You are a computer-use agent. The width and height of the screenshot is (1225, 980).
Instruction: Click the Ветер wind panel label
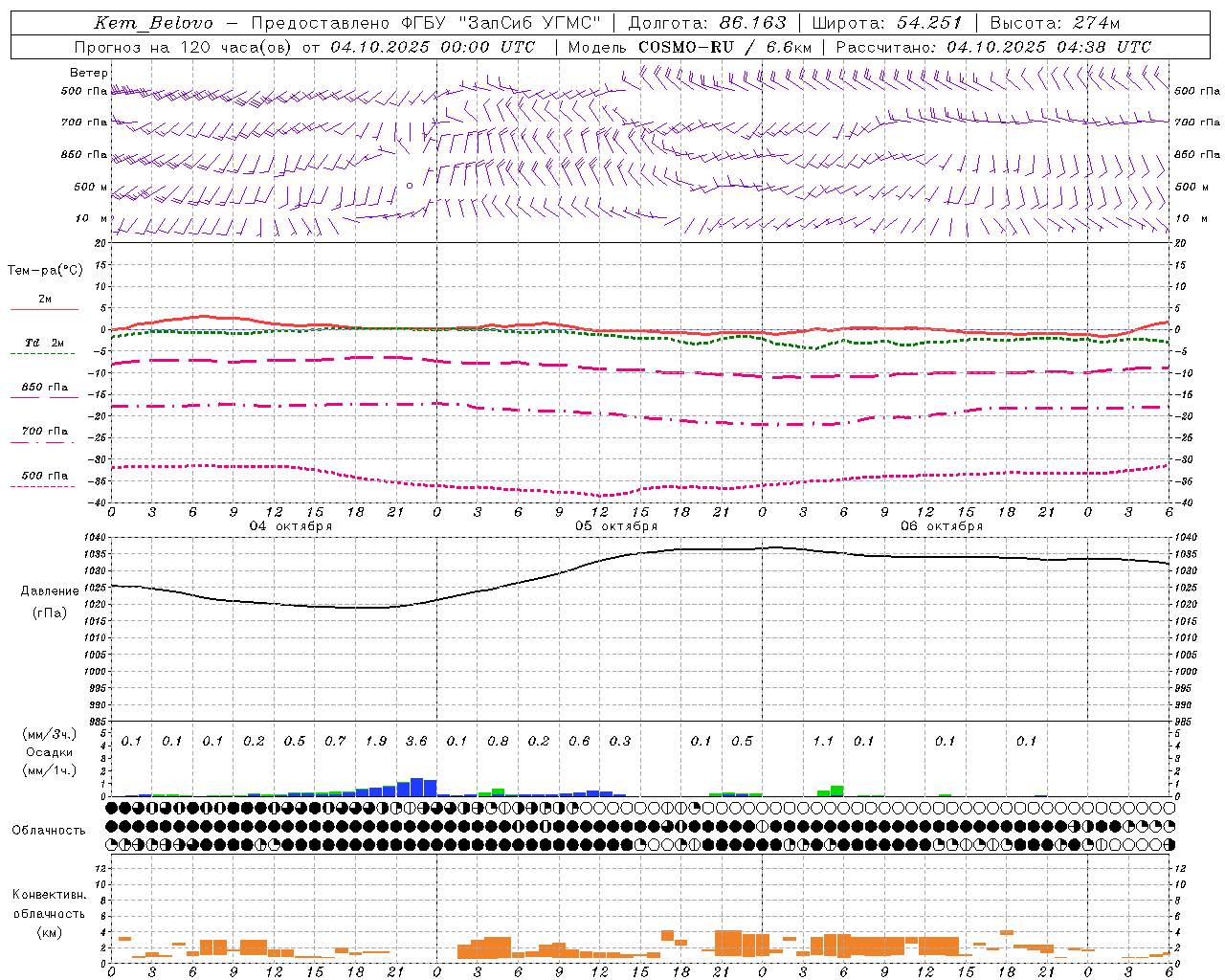[89, 73]
